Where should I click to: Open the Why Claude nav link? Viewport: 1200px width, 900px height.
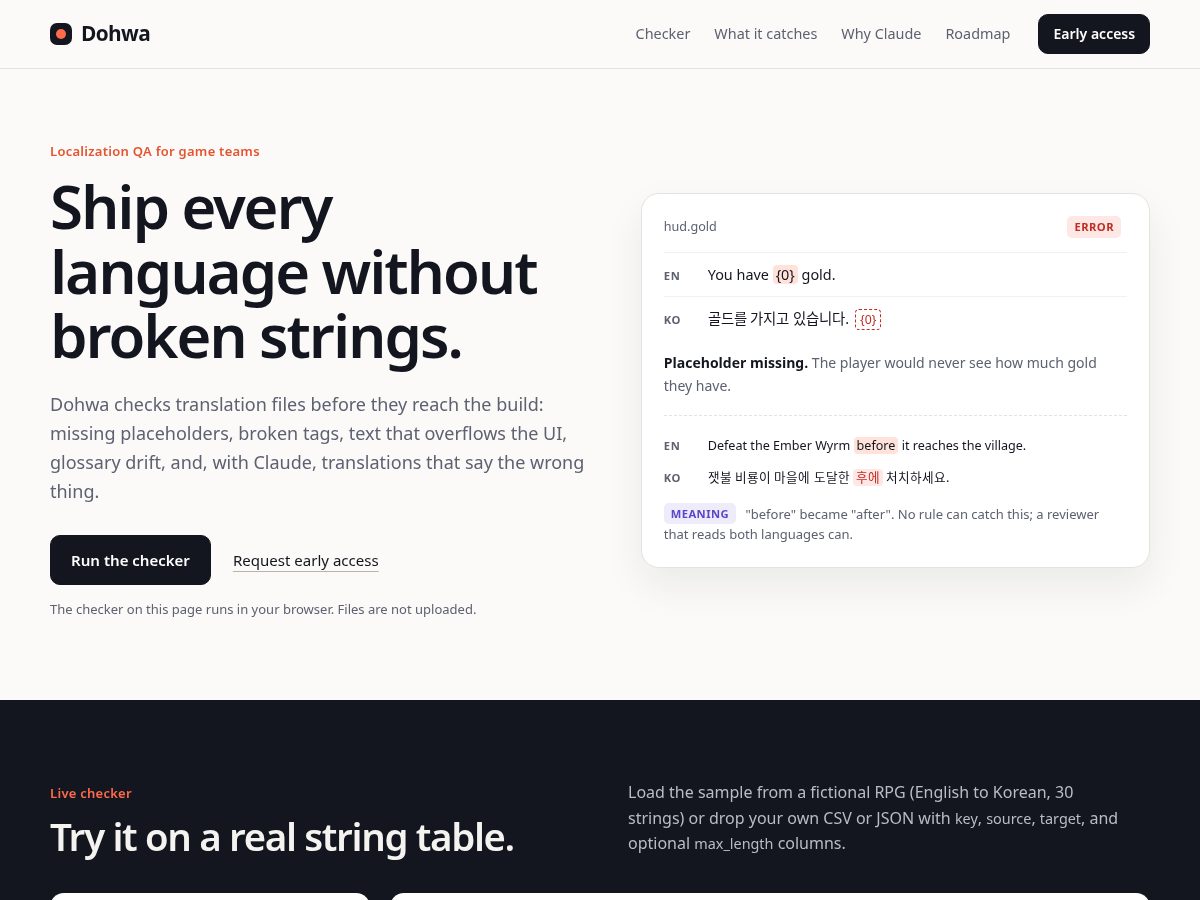pyautogui.click(x=881, y=34)
